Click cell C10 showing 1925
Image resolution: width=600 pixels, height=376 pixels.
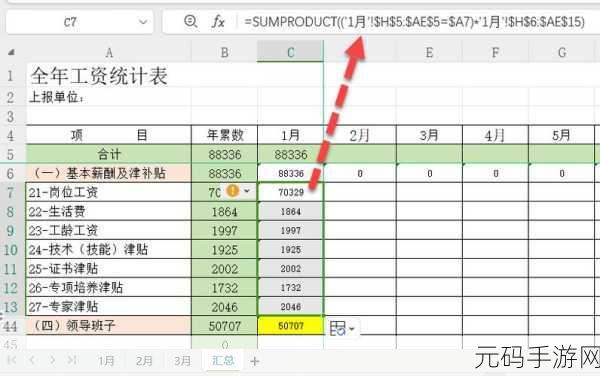pyautogui.click(x=291, y=249)
